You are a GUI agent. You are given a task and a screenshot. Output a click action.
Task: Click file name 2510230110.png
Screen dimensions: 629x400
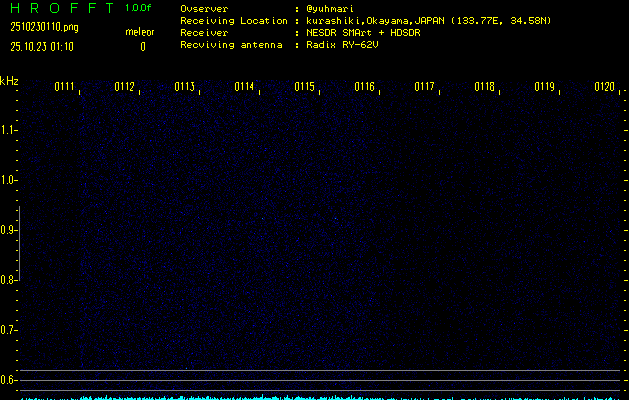tap(44, 27)
